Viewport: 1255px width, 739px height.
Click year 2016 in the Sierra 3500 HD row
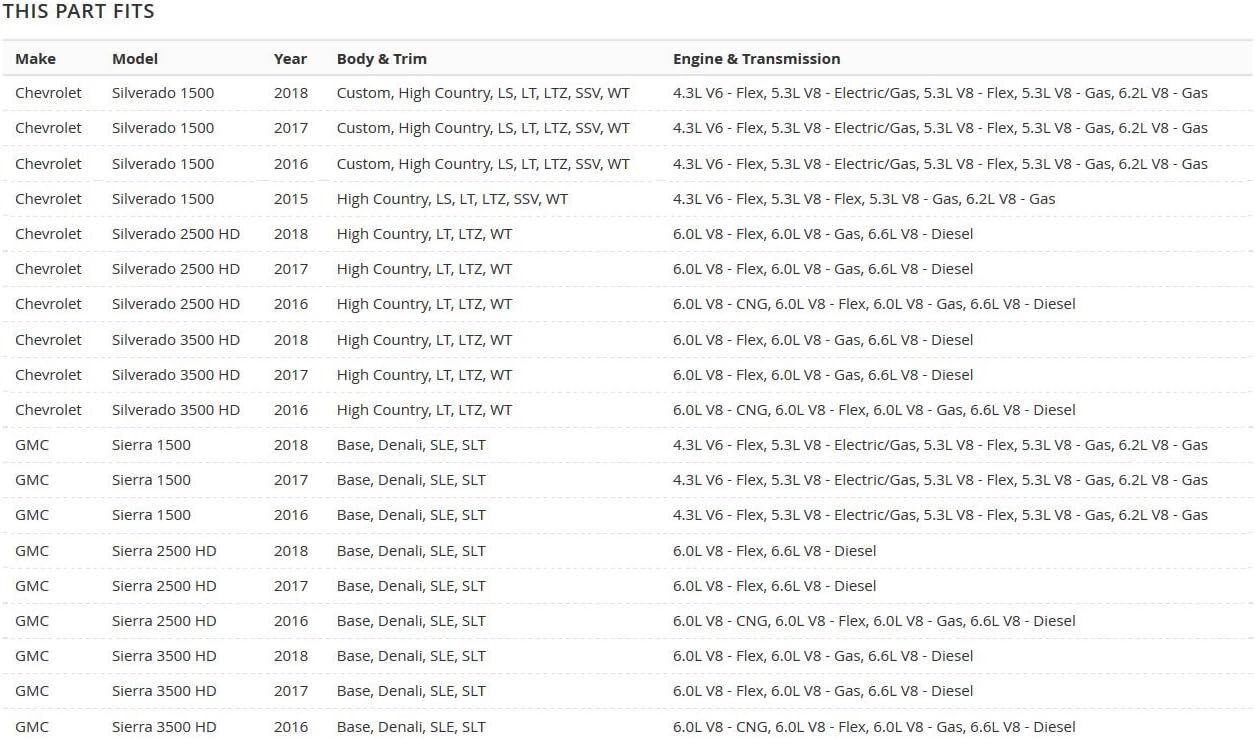291,727
